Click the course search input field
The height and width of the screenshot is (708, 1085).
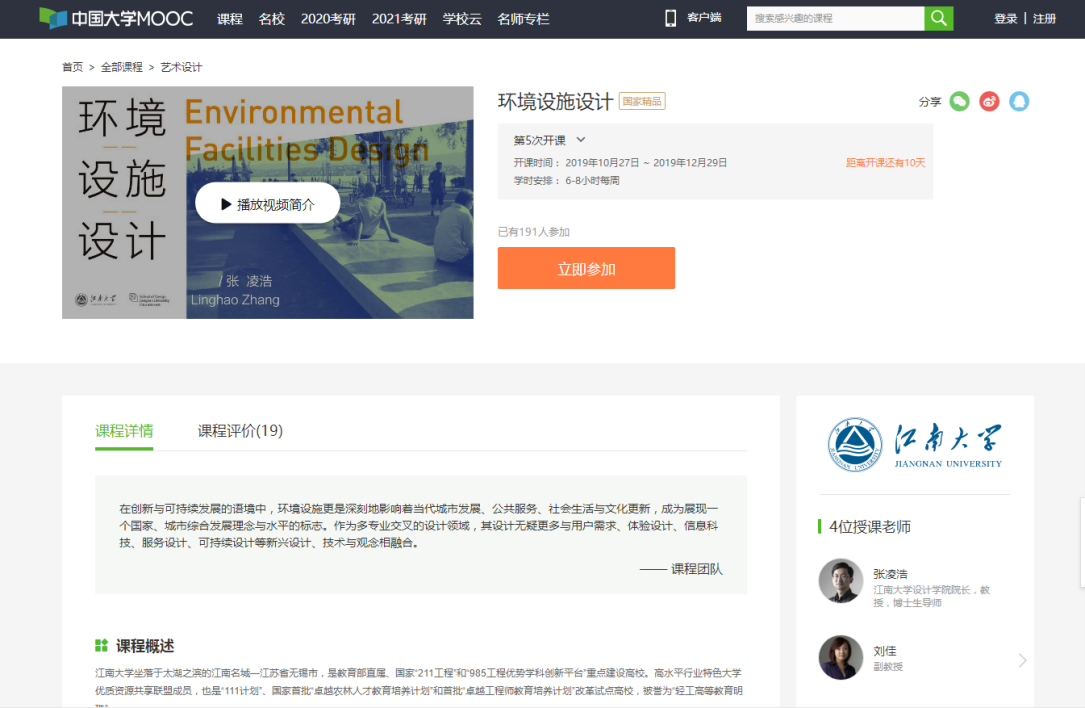click(x=834, y=18)
